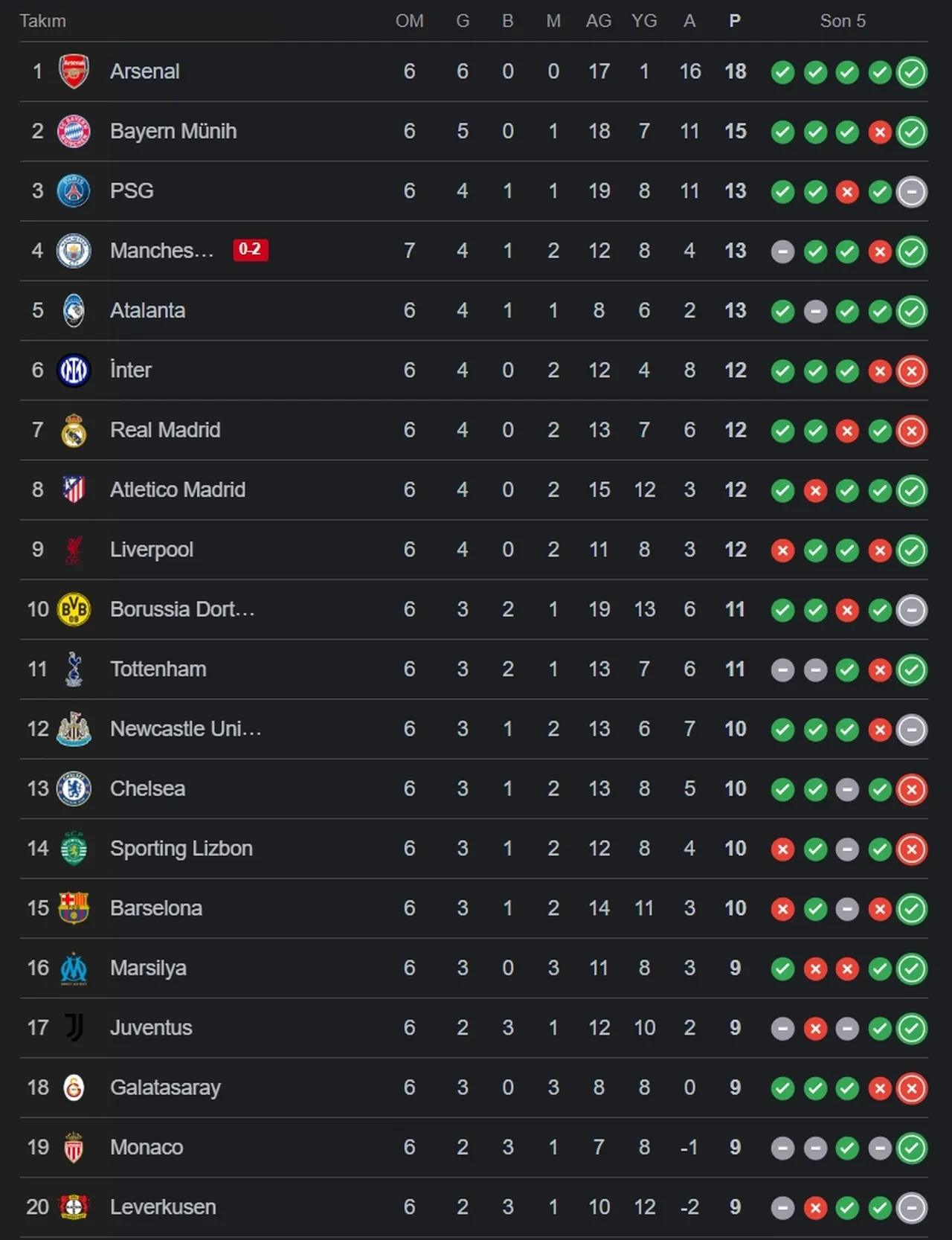The height and width of the screenshot is (1240, 952).
Task: Click PSG's latest draw indicator
Action: pyautogui.click(x=912, y=192)
